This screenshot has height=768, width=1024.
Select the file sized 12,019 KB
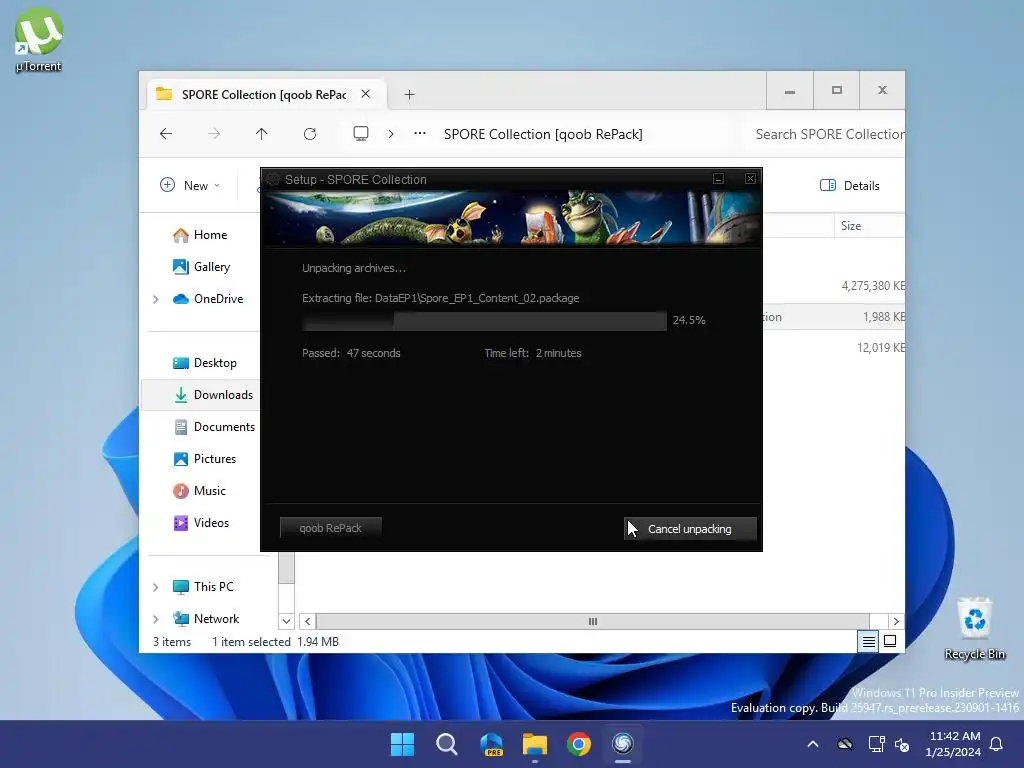pos(881,348)
